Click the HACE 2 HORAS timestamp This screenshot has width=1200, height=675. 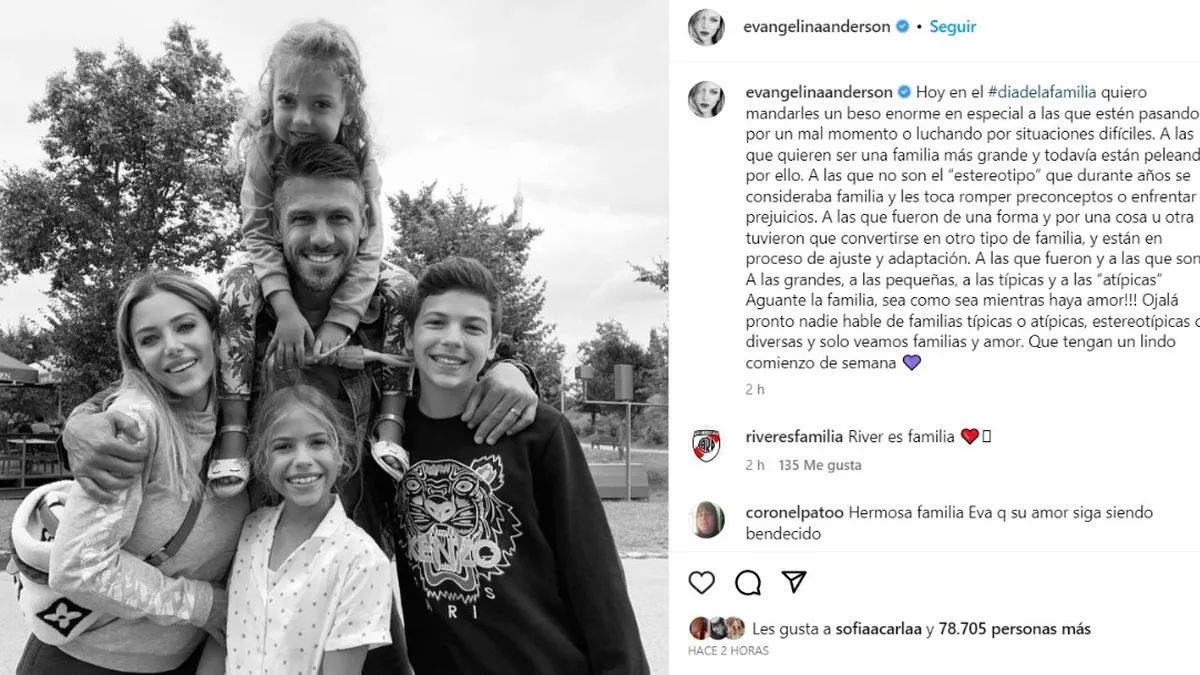[726, 651]
